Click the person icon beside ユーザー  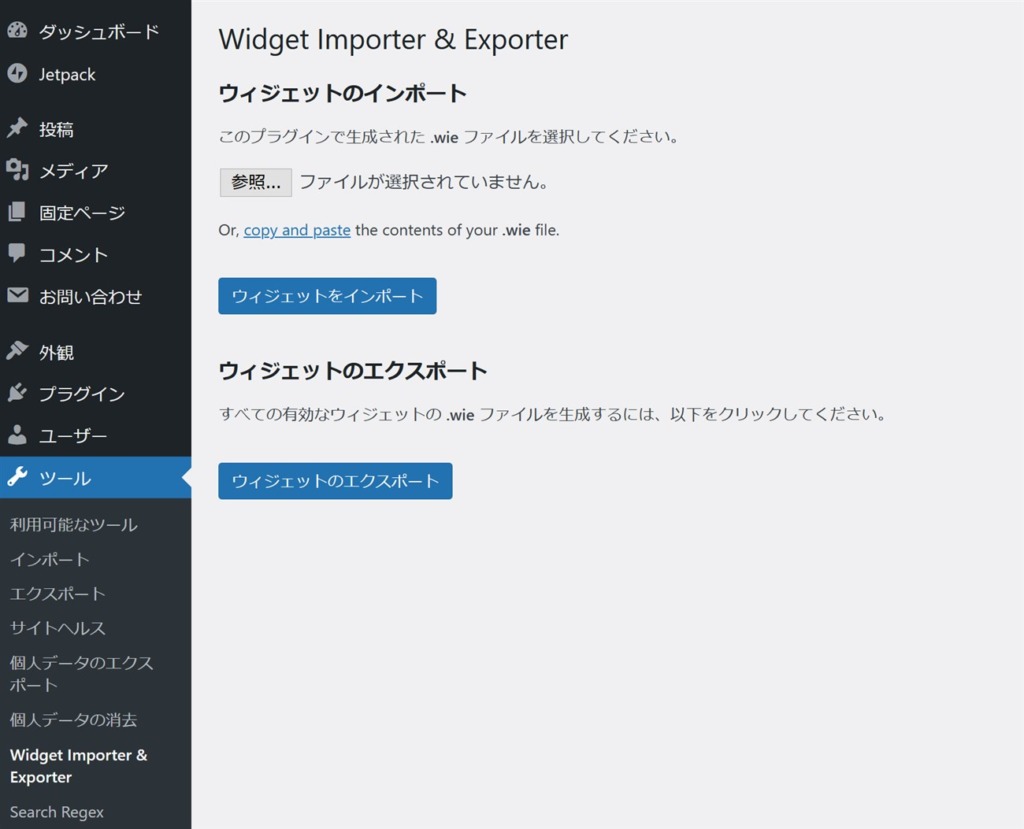pos(18,434)
